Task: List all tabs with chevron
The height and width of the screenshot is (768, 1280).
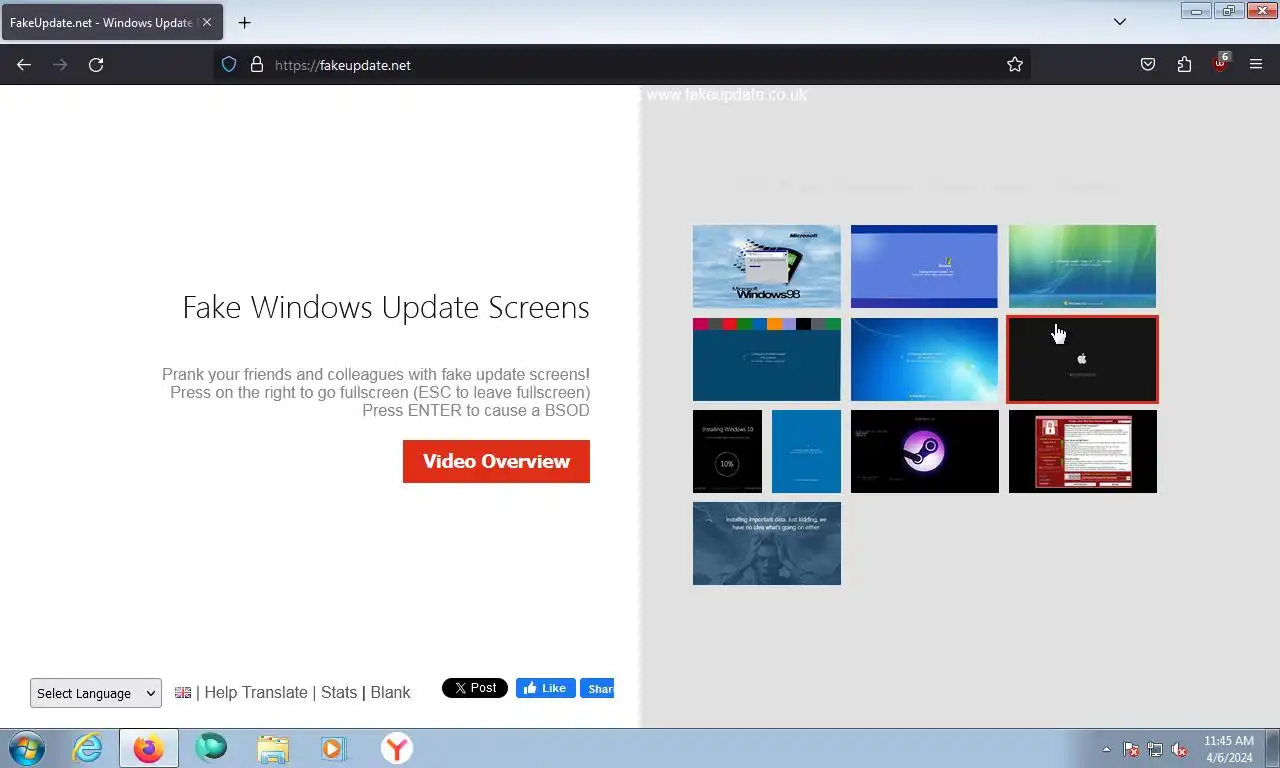Action: tap(1120, 22)
